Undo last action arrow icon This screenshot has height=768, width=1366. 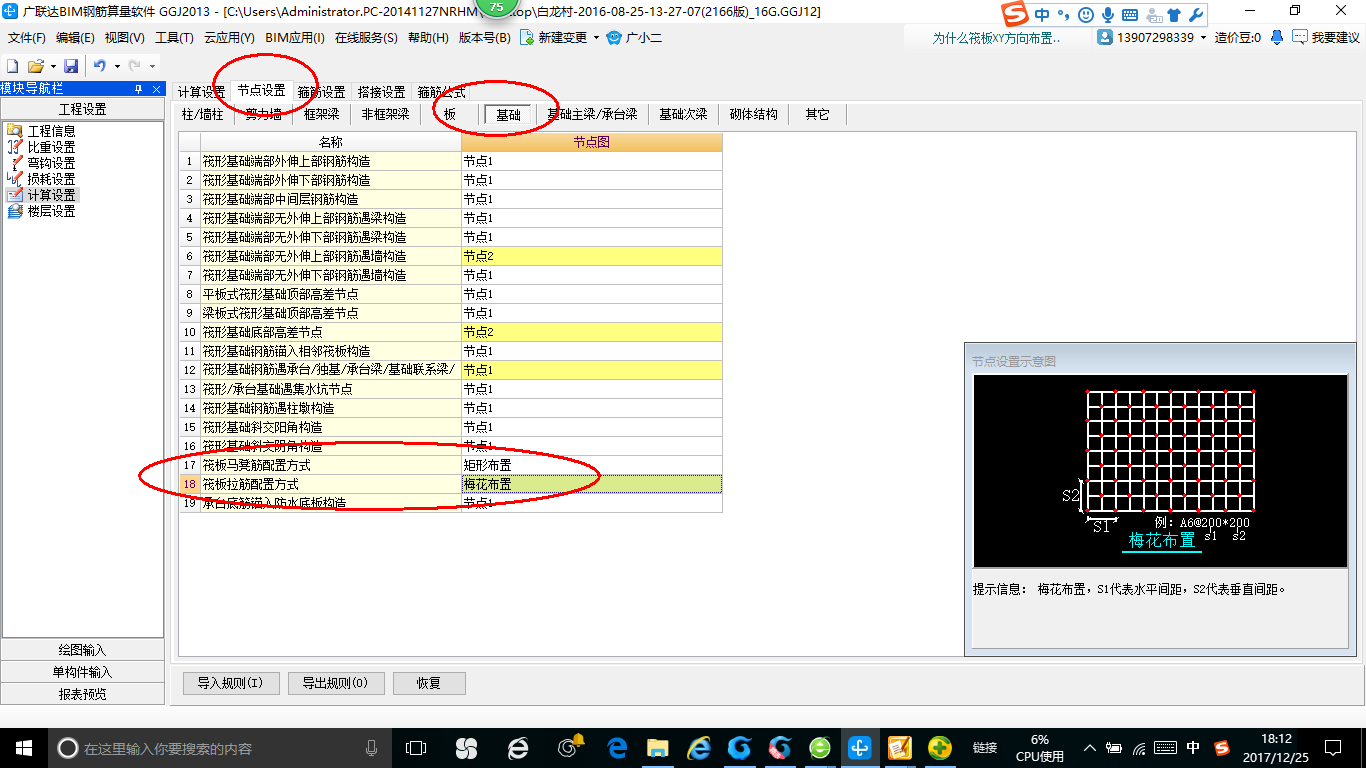click(99, 65)
